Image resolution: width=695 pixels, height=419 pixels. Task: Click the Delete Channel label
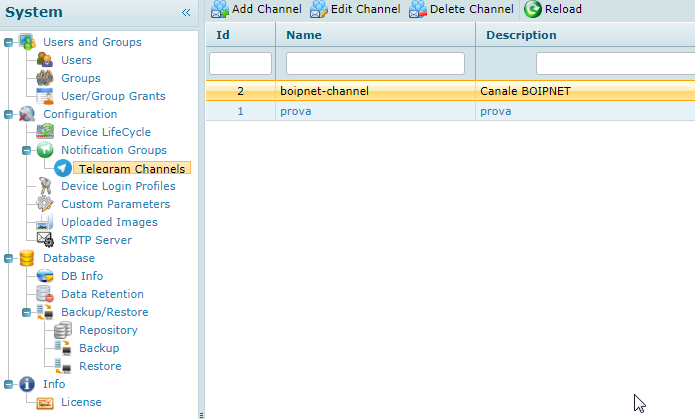tap(472, 9)
